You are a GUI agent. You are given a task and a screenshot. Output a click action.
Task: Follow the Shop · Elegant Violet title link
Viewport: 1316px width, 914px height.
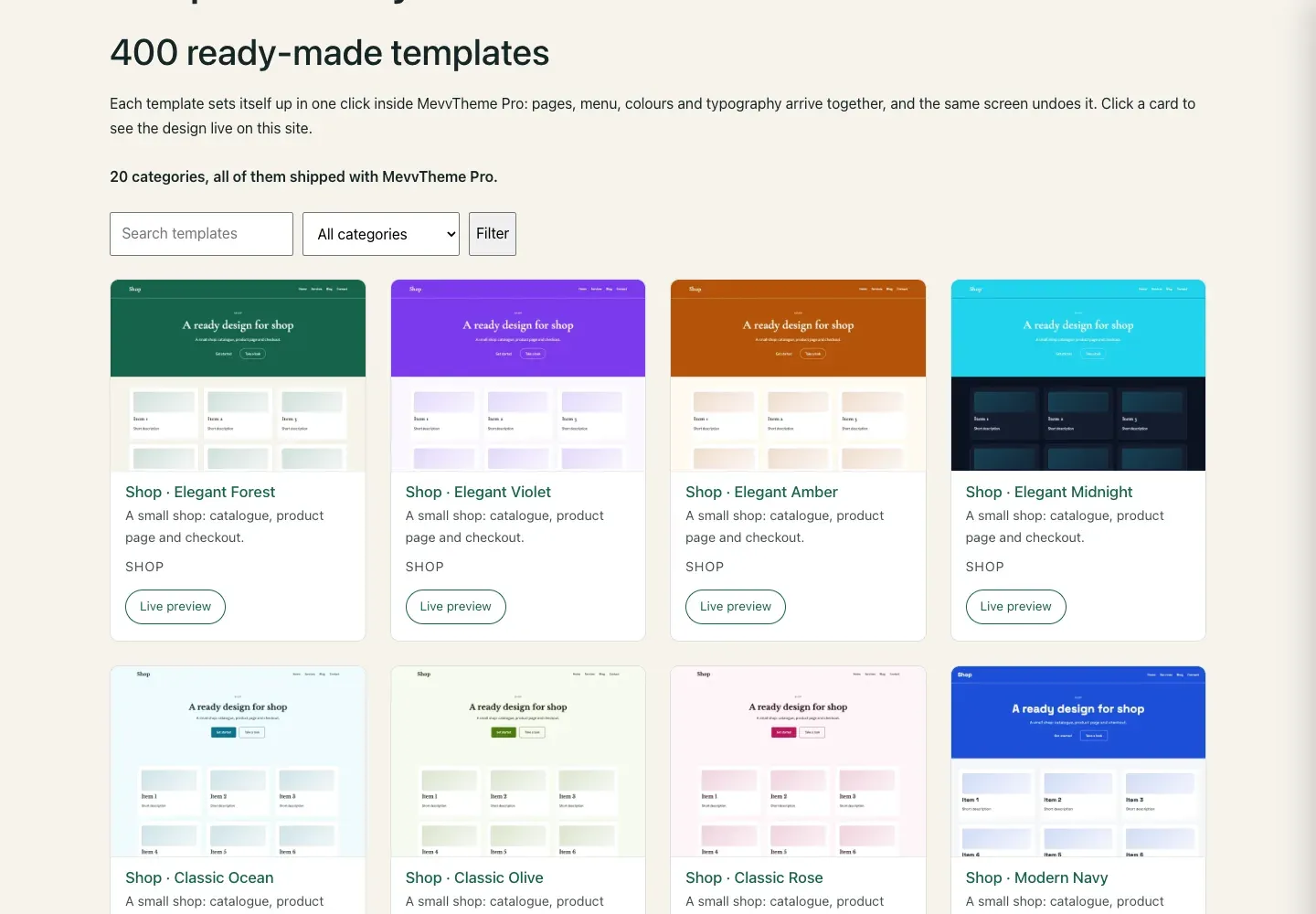[478, 492]
